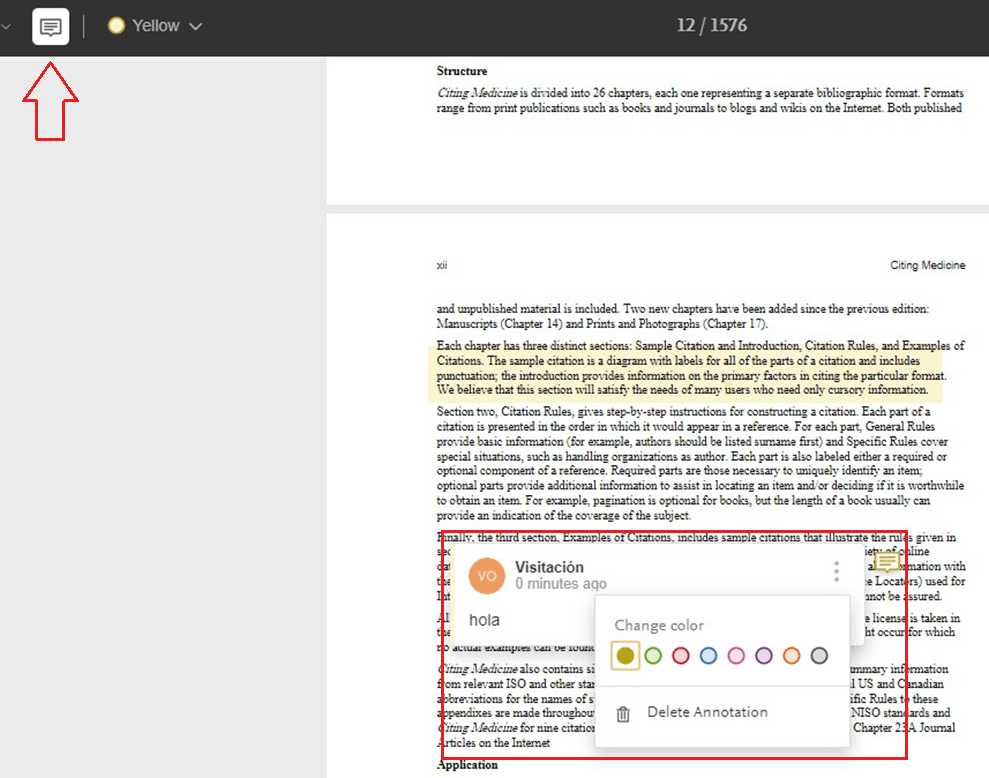Open the three-dot menu on Visitación comment

(x=836, y=571)
